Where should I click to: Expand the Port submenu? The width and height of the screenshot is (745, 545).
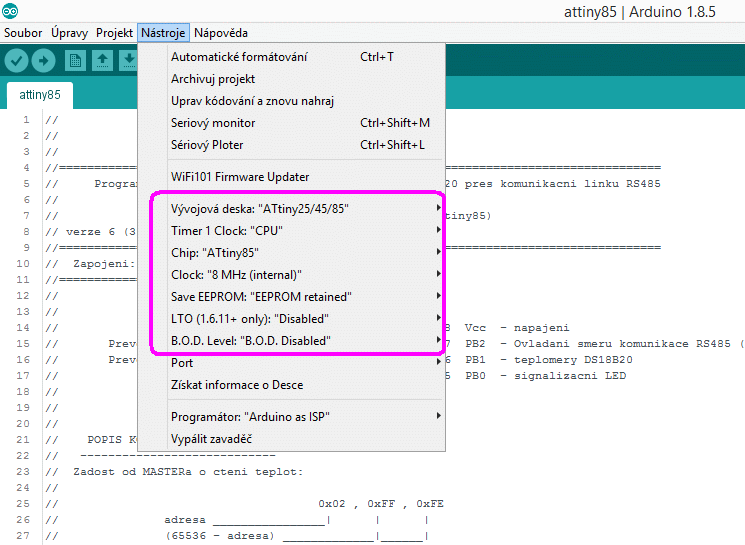(x=291, y=363)
